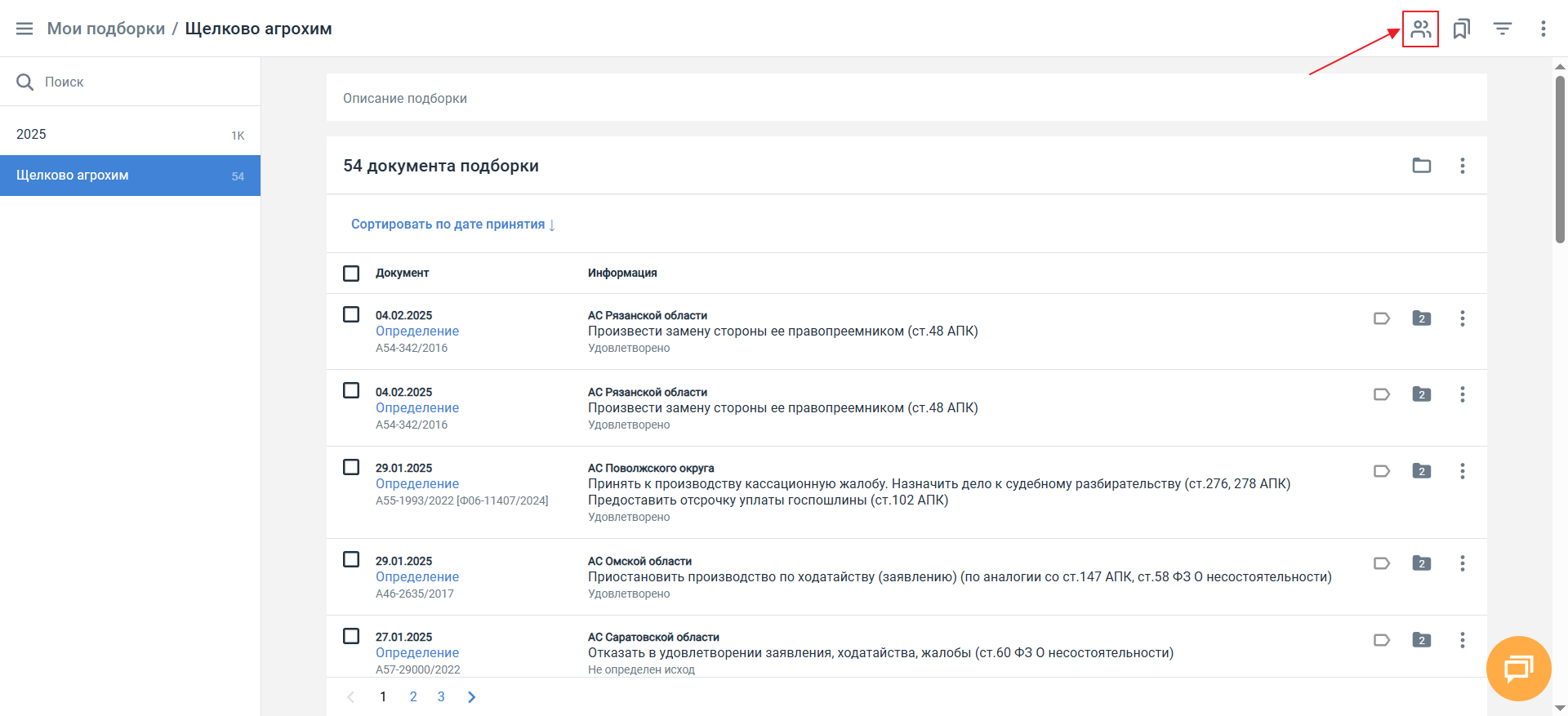Click the previous page arrow

pyautogui.click(x=351, y=697)
